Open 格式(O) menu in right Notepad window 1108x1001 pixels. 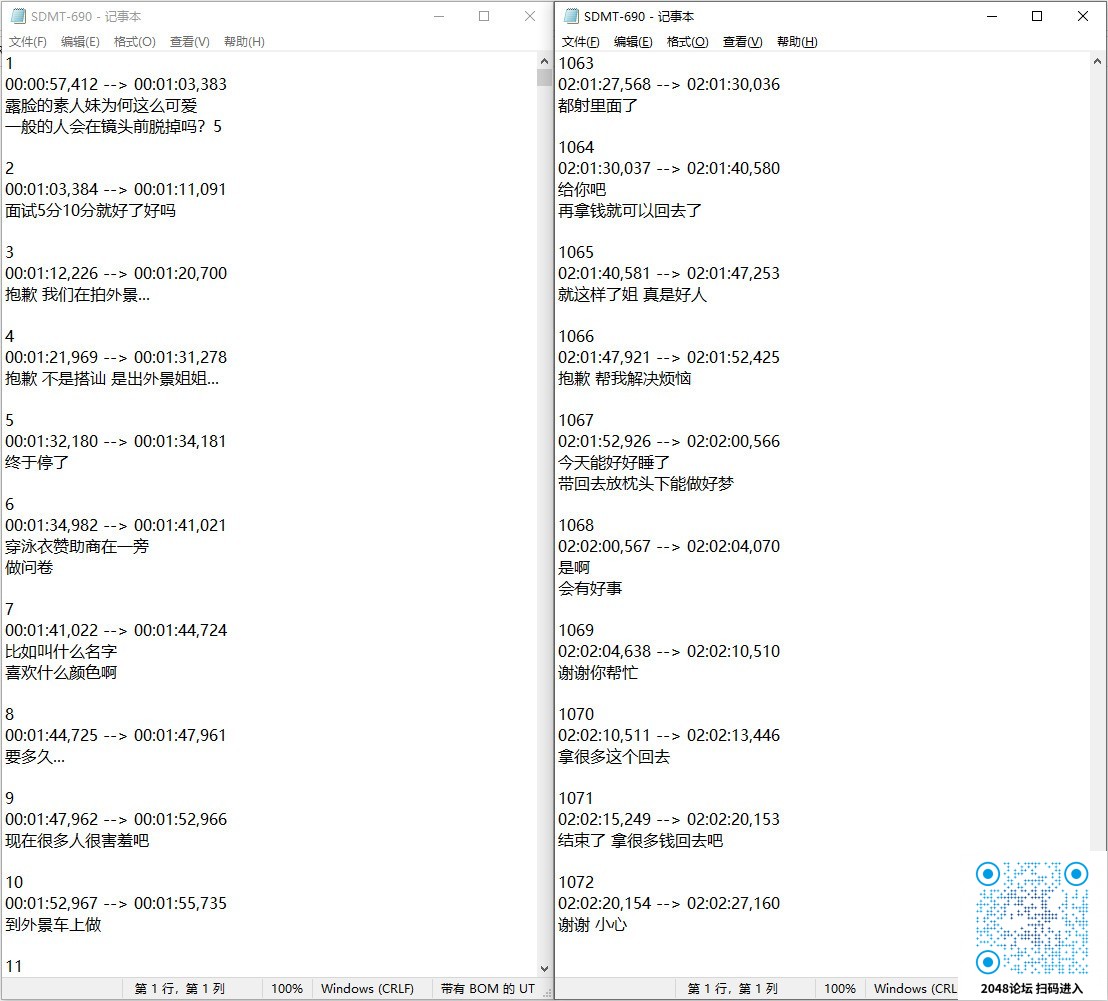coord(687,42)
